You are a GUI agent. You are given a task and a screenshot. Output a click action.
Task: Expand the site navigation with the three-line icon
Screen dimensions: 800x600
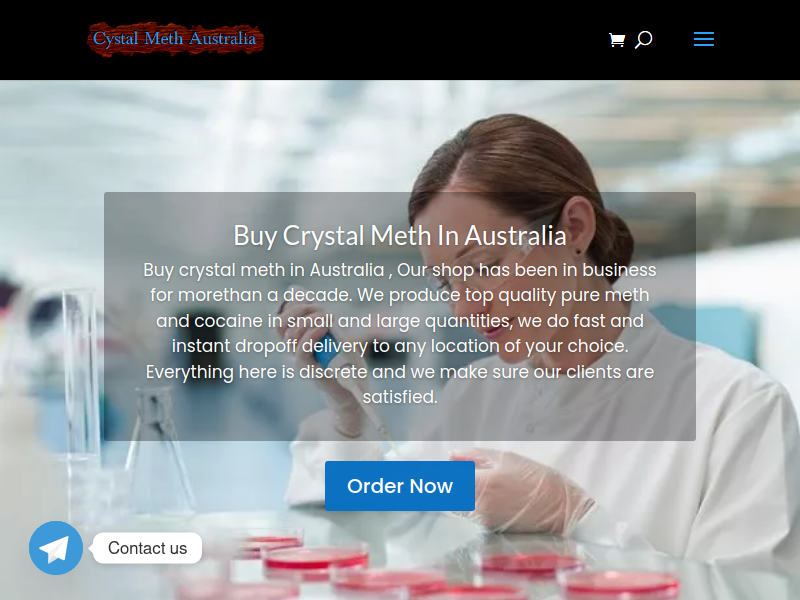pos(704,39)
